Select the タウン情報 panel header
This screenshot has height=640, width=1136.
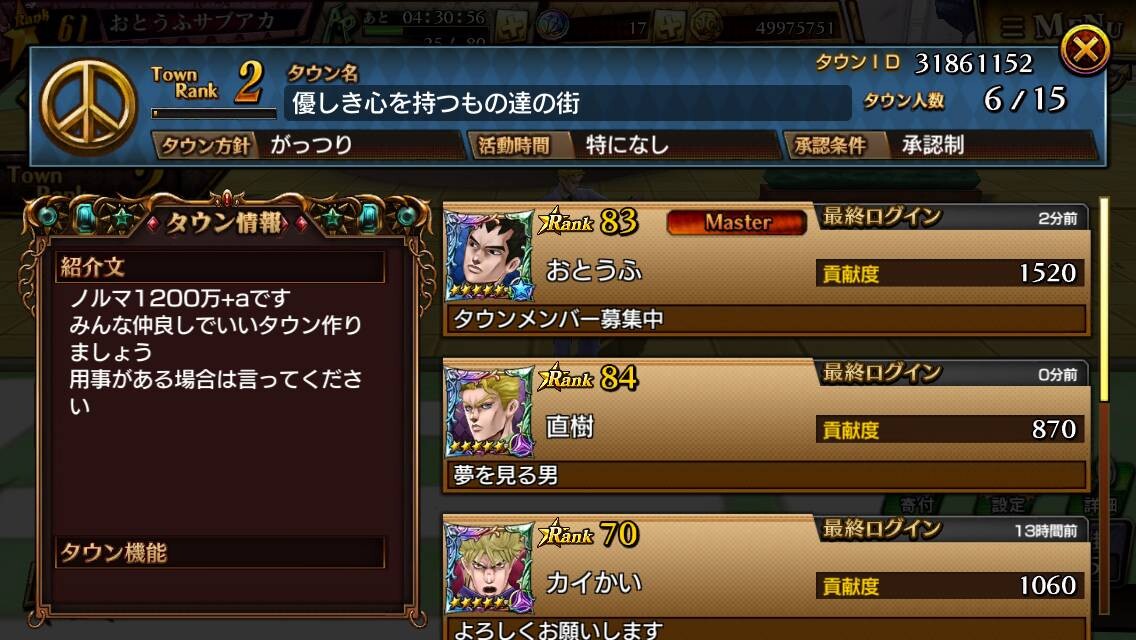coord(226,222)
